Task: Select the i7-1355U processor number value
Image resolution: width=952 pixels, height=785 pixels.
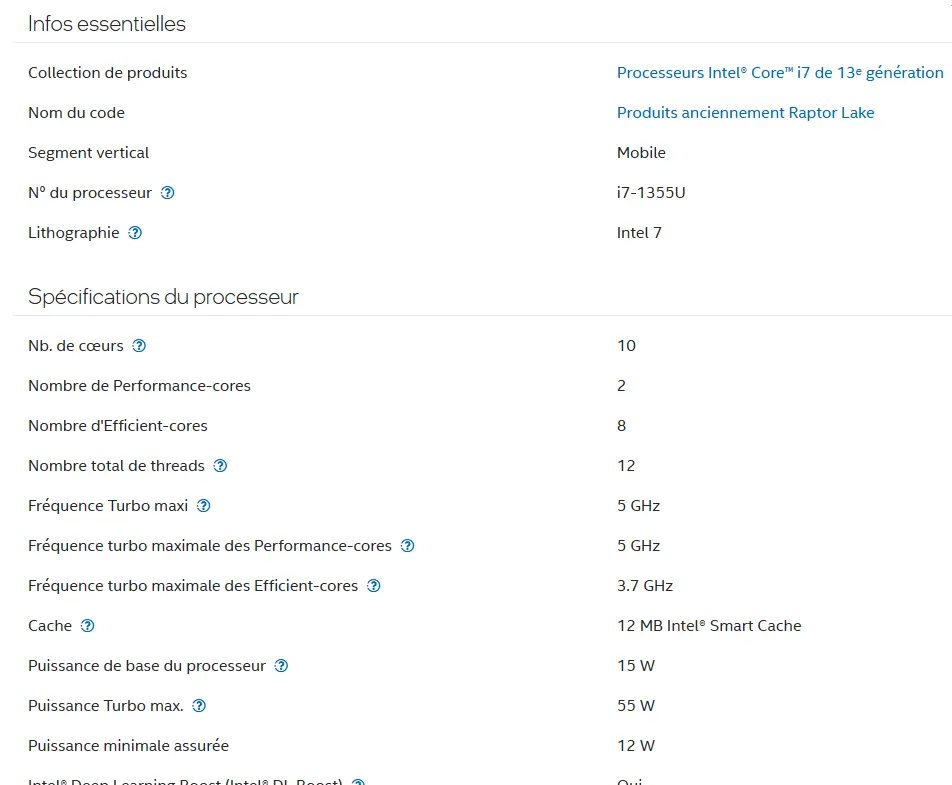Action: (x=651, y=193)
